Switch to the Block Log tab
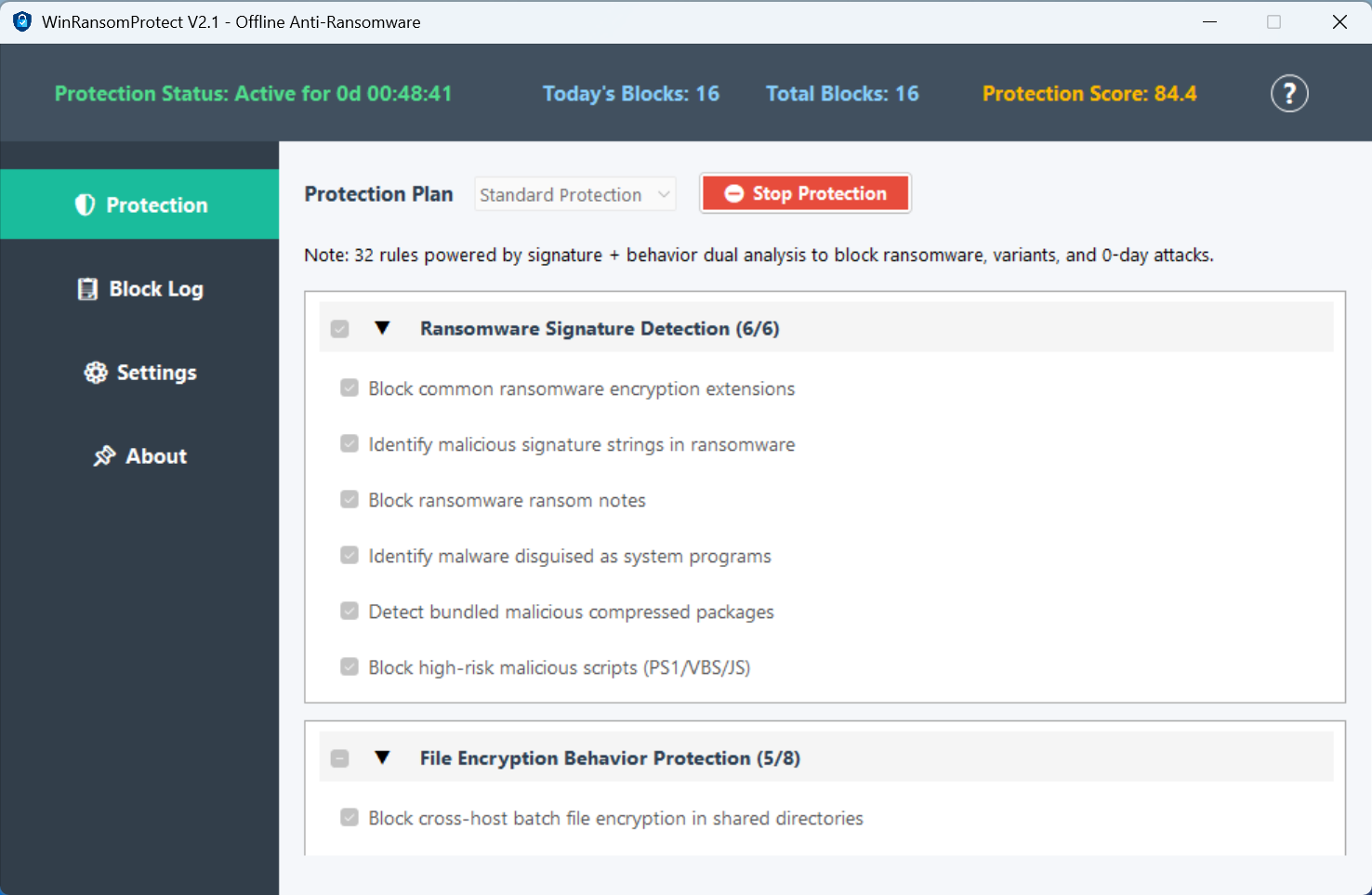 point(139,289)
